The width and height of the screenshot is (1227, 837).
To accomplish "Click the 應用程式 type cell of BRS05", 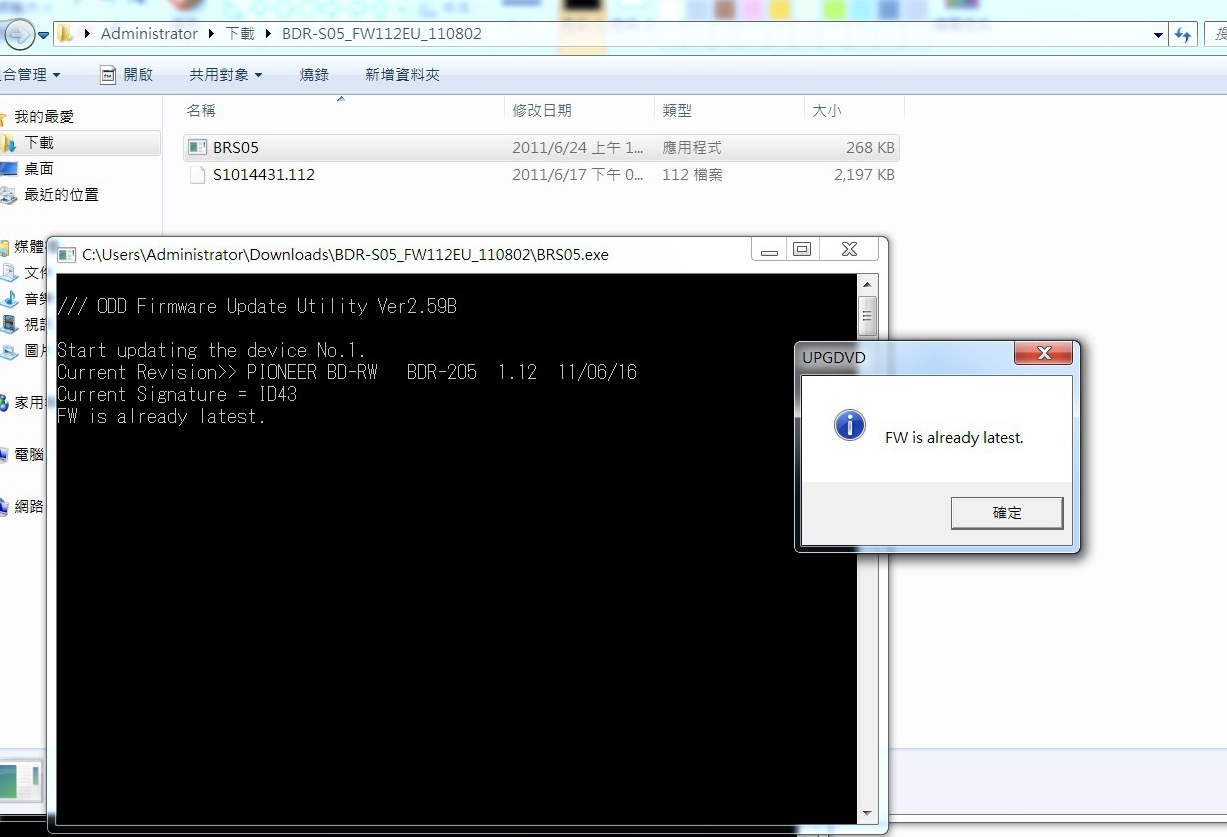I will (692, 148).
